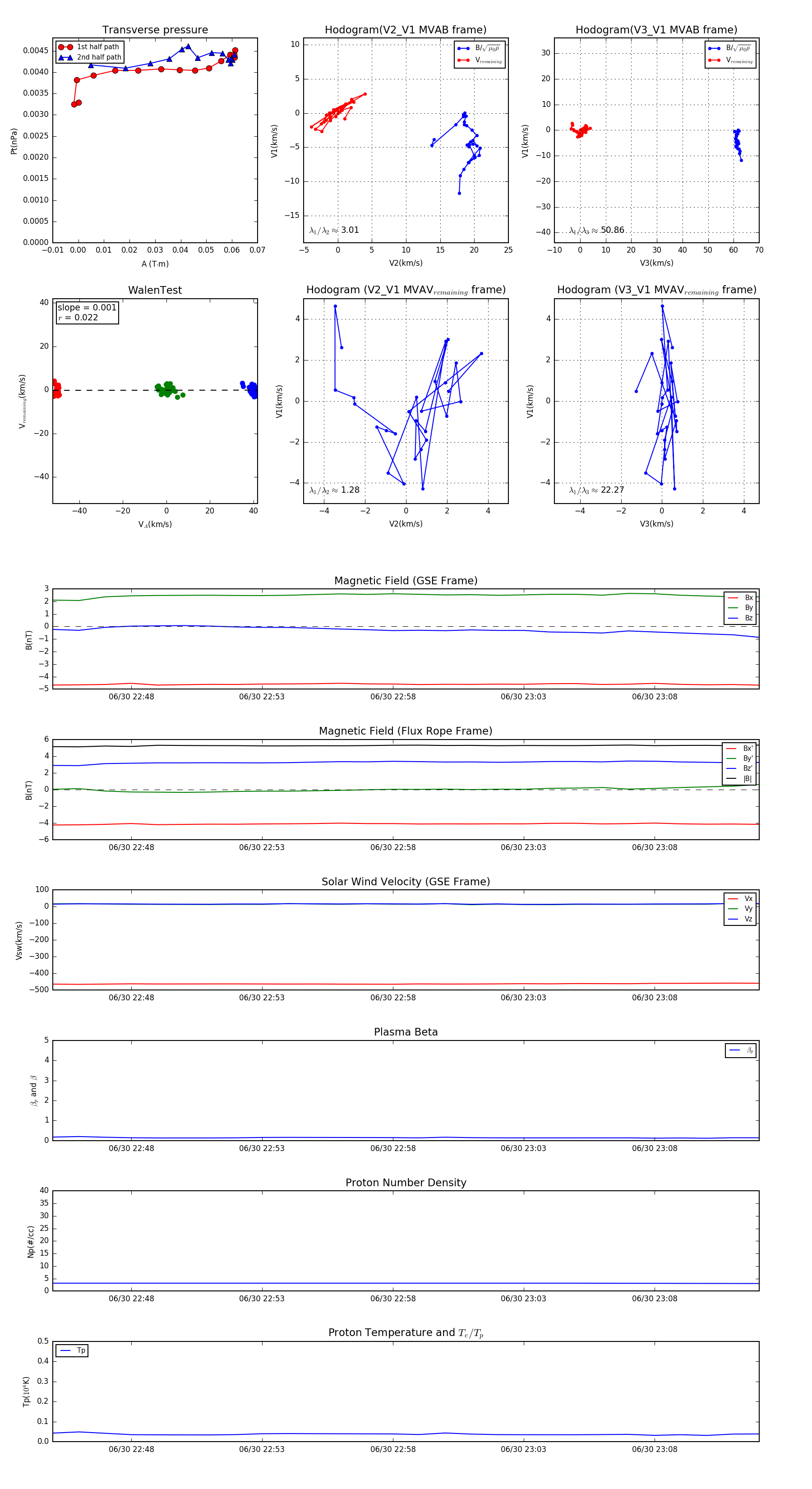The image size is (812, 1489).
Task: Click the λ1/λ2 ≈ 1.28 annotation
Action: [x=334, y=490]
